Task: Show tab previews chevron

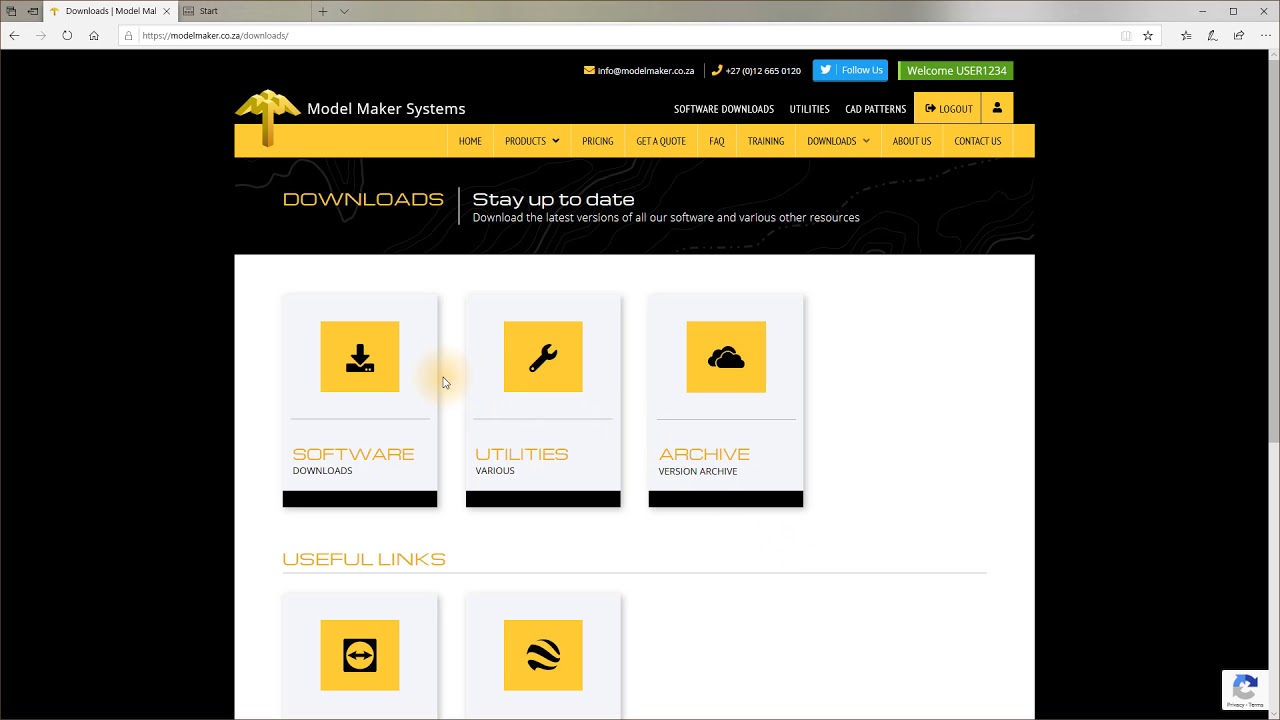Action: (x=344, y=11)
